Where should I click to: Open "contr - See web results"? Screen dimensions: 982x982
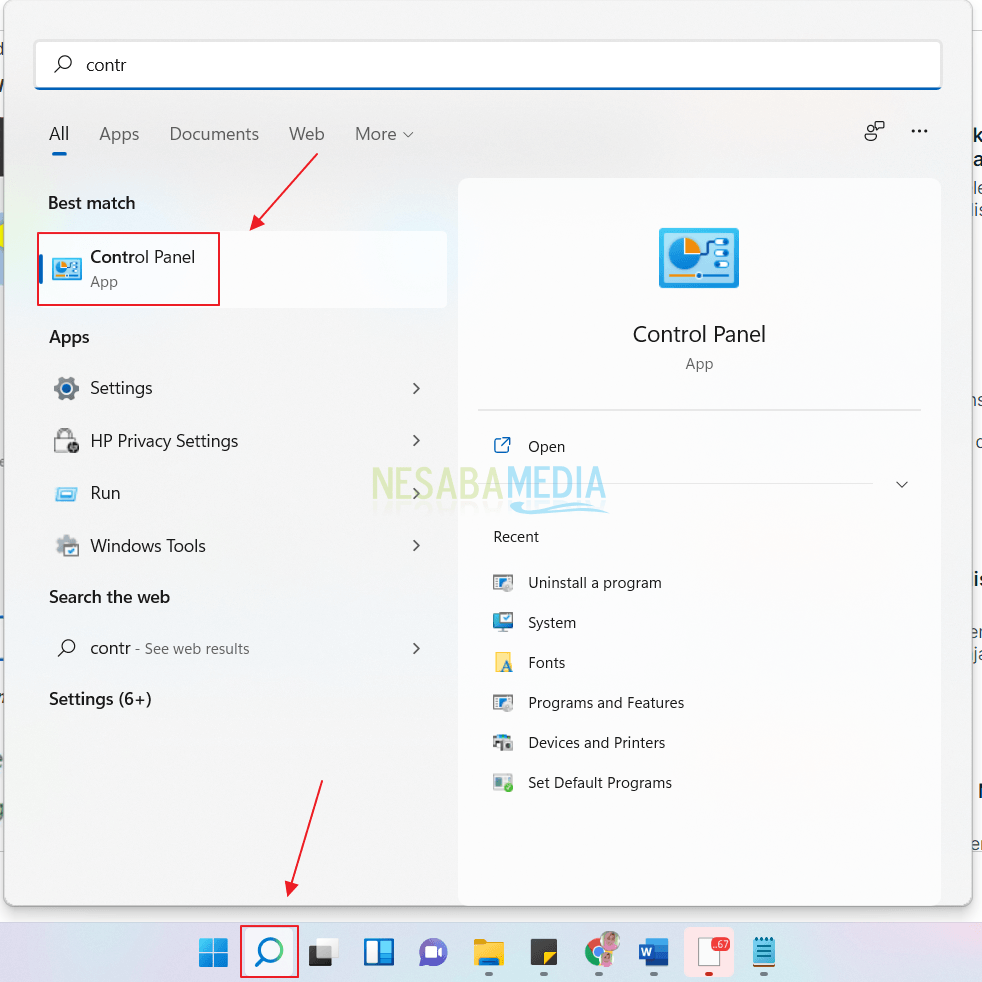[240, 648]
